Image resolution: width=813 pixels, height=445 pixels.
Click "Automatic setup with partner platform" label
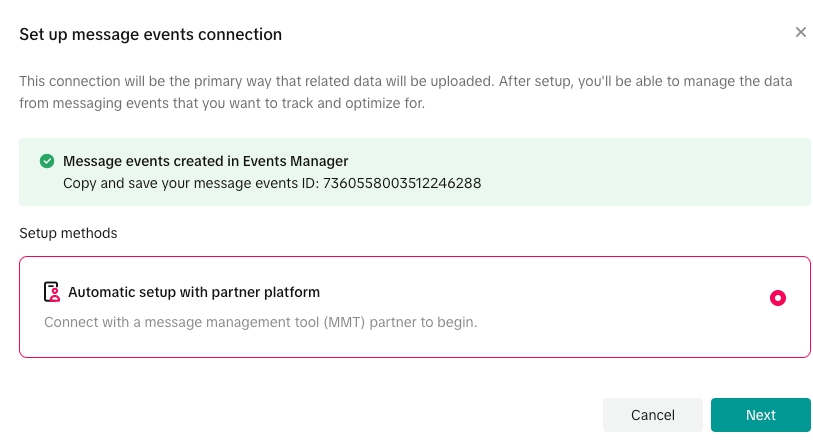(x=194, y=293)
